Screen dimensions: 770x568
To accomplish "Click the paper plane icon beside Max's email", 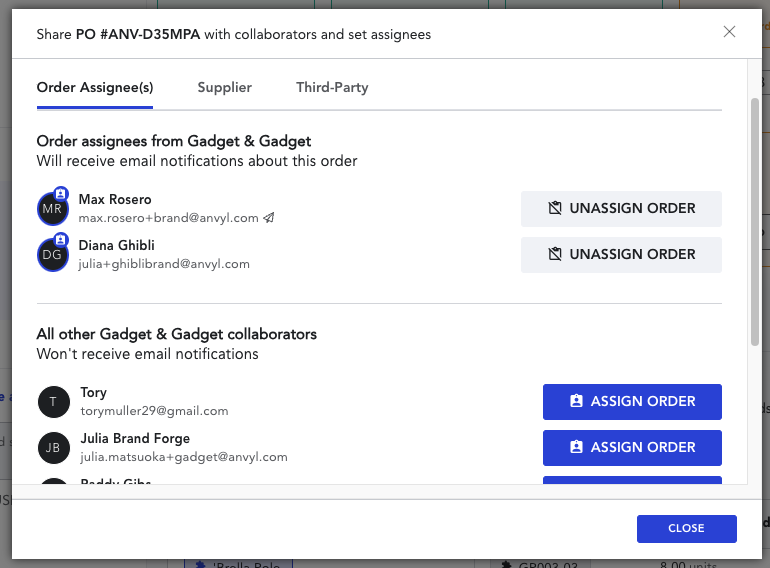I will [269, 217].
